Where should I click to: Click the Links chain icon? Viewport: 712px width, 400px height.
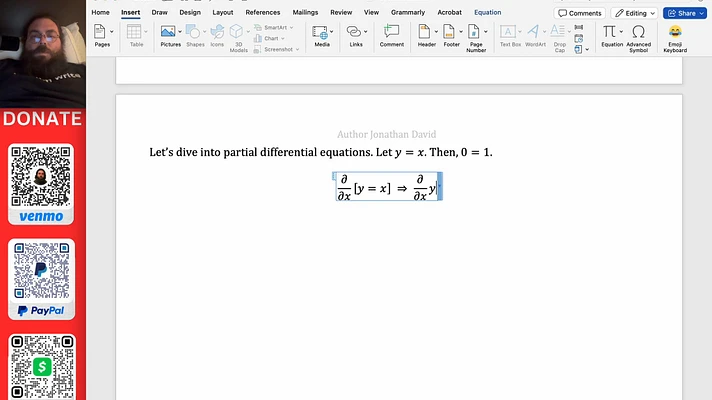(x=353, y=32)
